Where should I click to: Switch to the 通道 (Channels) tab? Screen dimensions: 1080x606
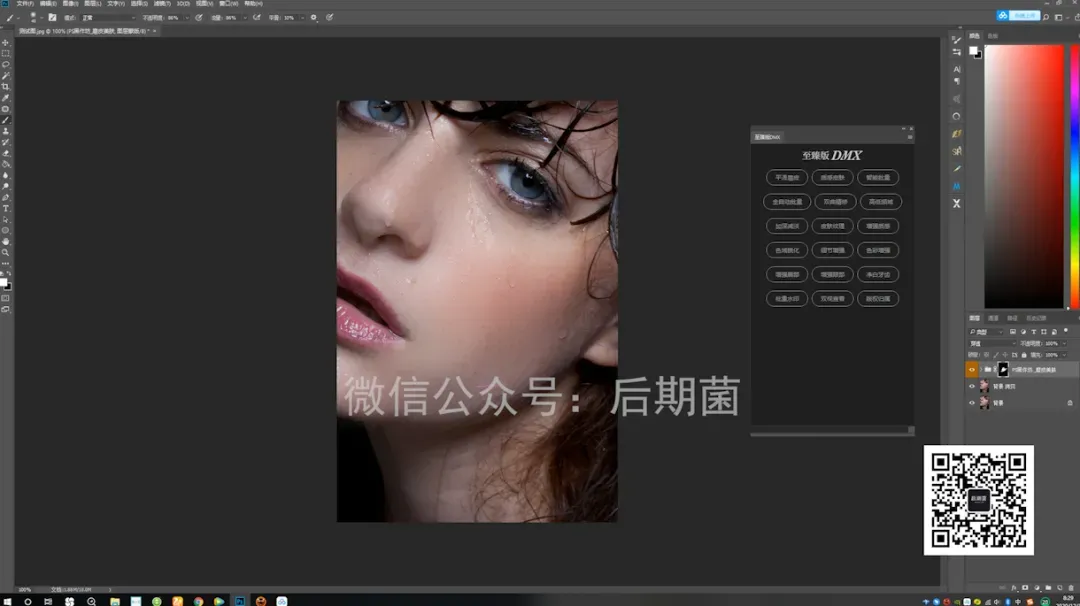tap(993, 318)
